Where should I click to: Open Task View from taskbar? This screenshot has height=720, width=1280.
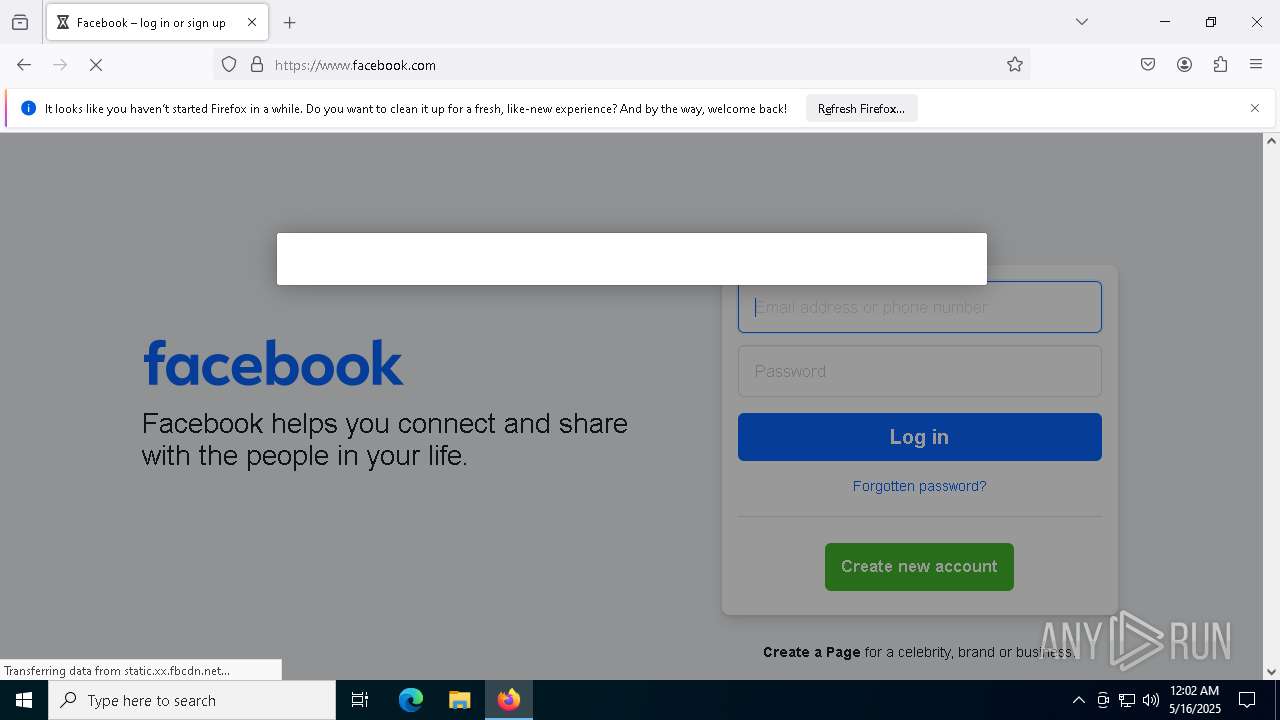point(360,700)
